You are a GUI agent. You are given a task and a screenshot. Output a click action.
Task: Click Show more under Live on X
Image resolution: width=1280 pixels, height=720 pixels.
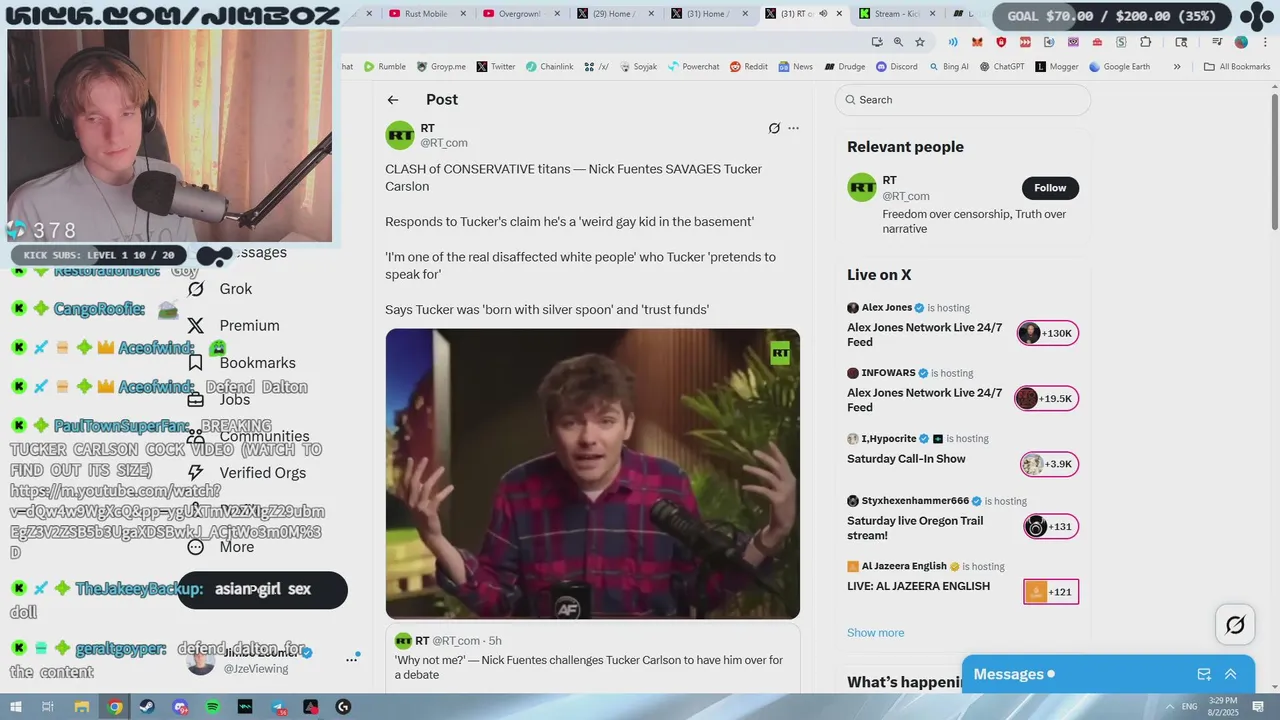coord(875,633)
